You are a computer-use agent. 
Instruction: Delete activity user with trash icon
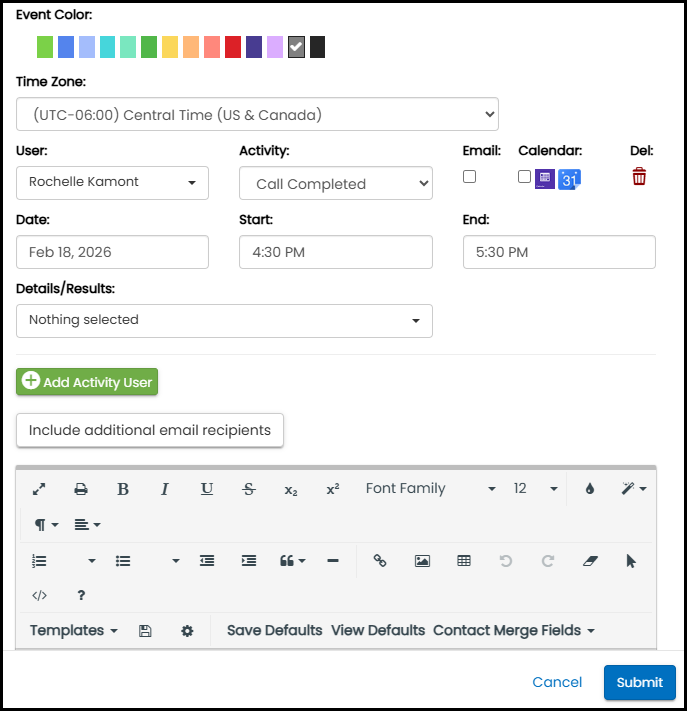click(x=639, y=176)
